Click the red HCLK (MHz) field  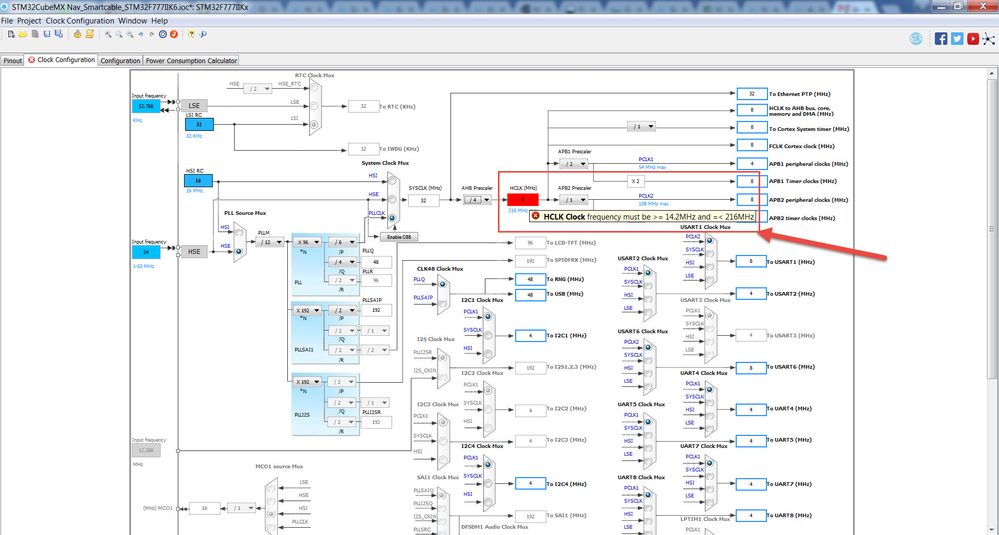(x=523, y=199)
